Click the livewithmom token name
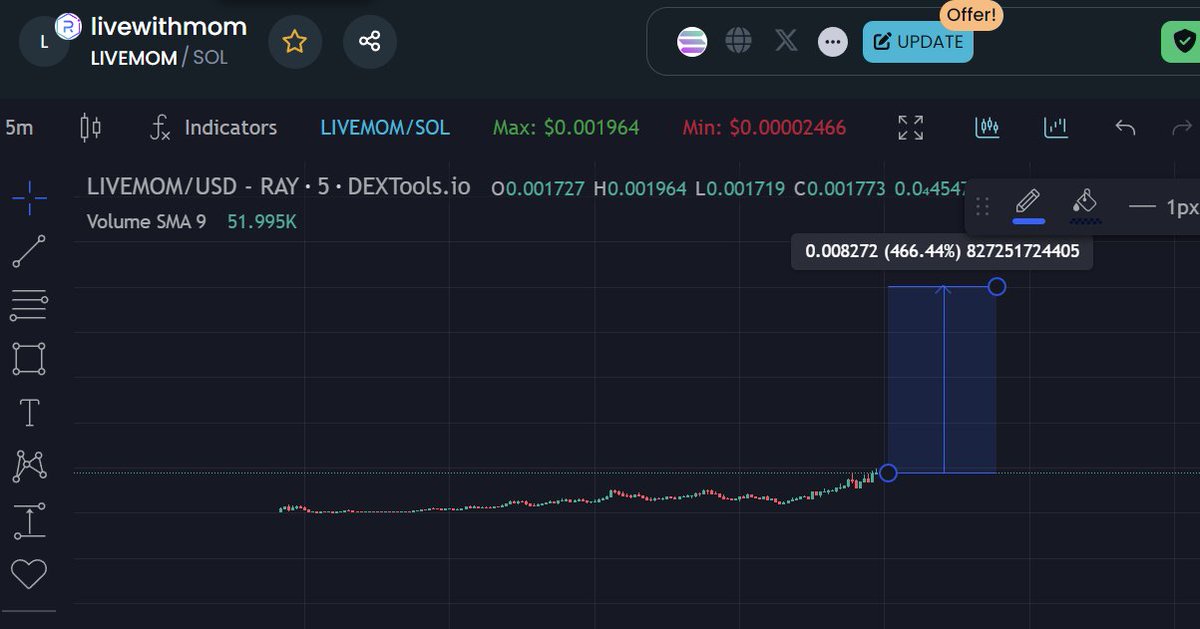 click(169, 26)
